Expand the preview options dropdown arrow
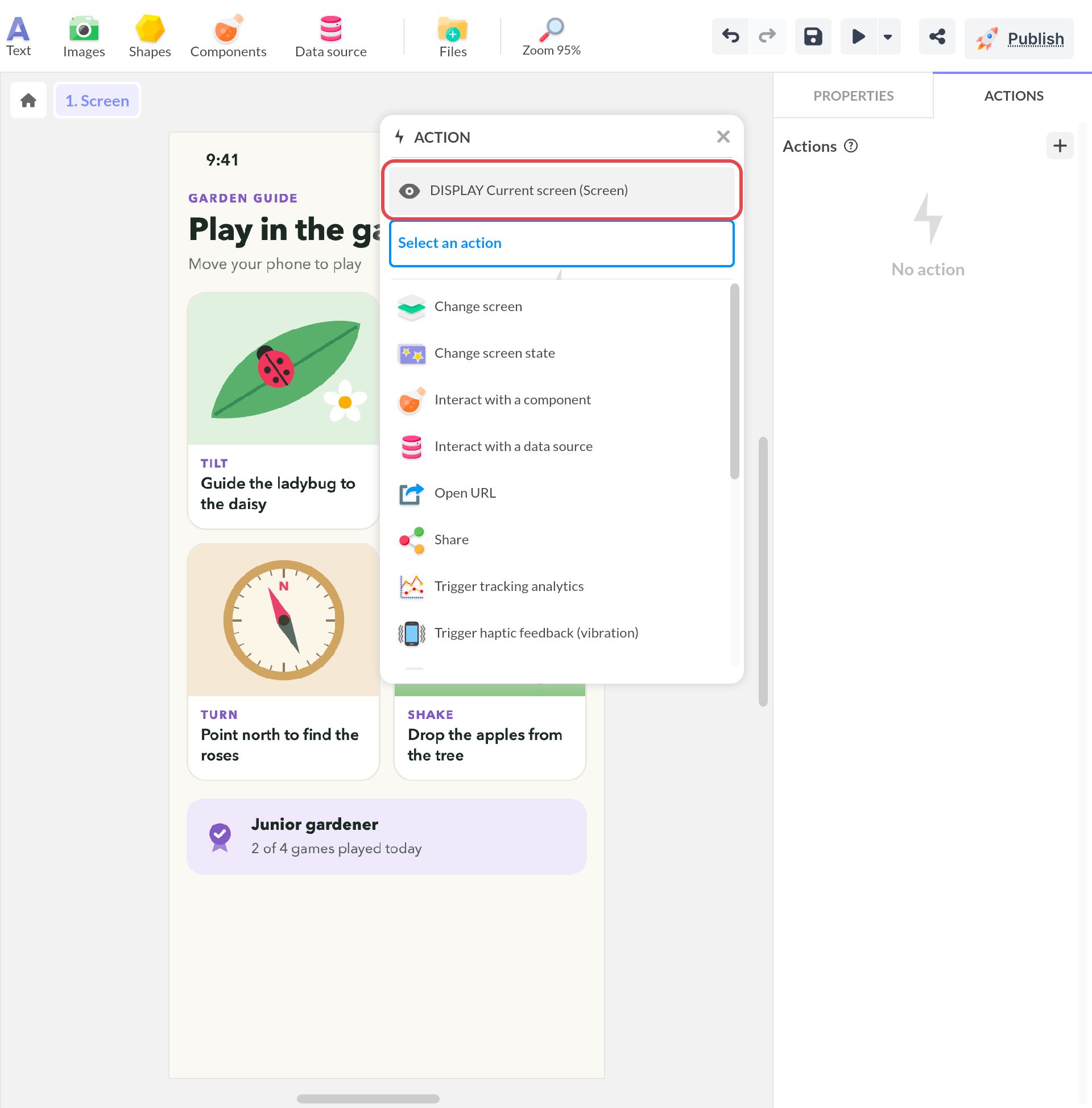The width and height of the screenshot is (1092, 1108). tap(888, 37)
